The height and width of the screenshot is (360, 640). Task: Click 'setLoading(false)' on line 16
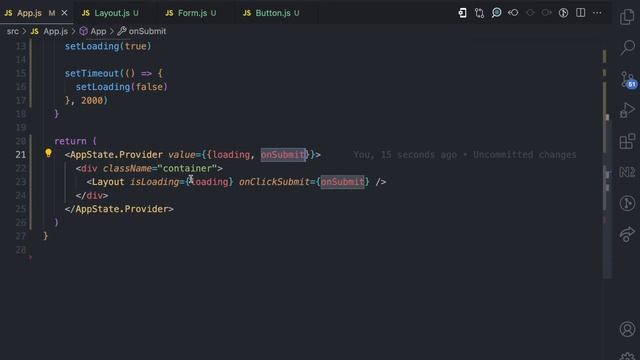[x=121, y=87]
